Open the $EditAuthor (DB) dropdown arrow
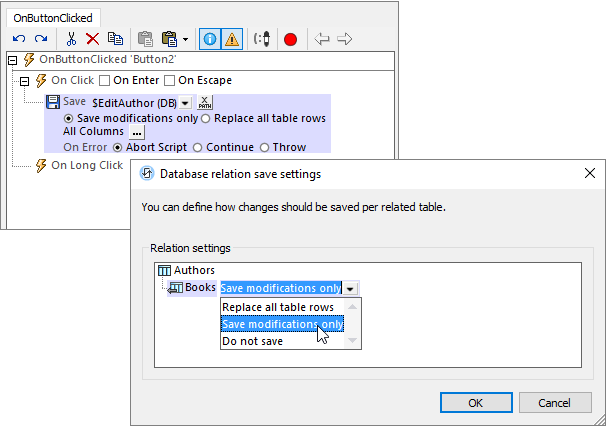609x428 pixels. (x=186, y=102)
